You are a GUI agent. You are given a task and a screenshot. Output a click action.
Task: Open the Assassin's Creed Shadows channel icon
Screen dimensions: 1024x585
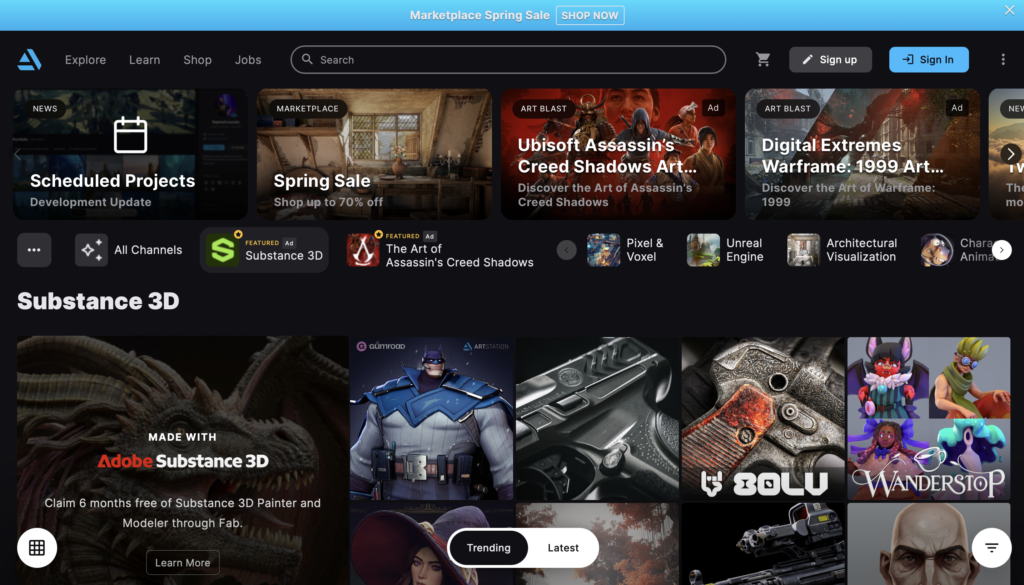[x=362, y=250]
